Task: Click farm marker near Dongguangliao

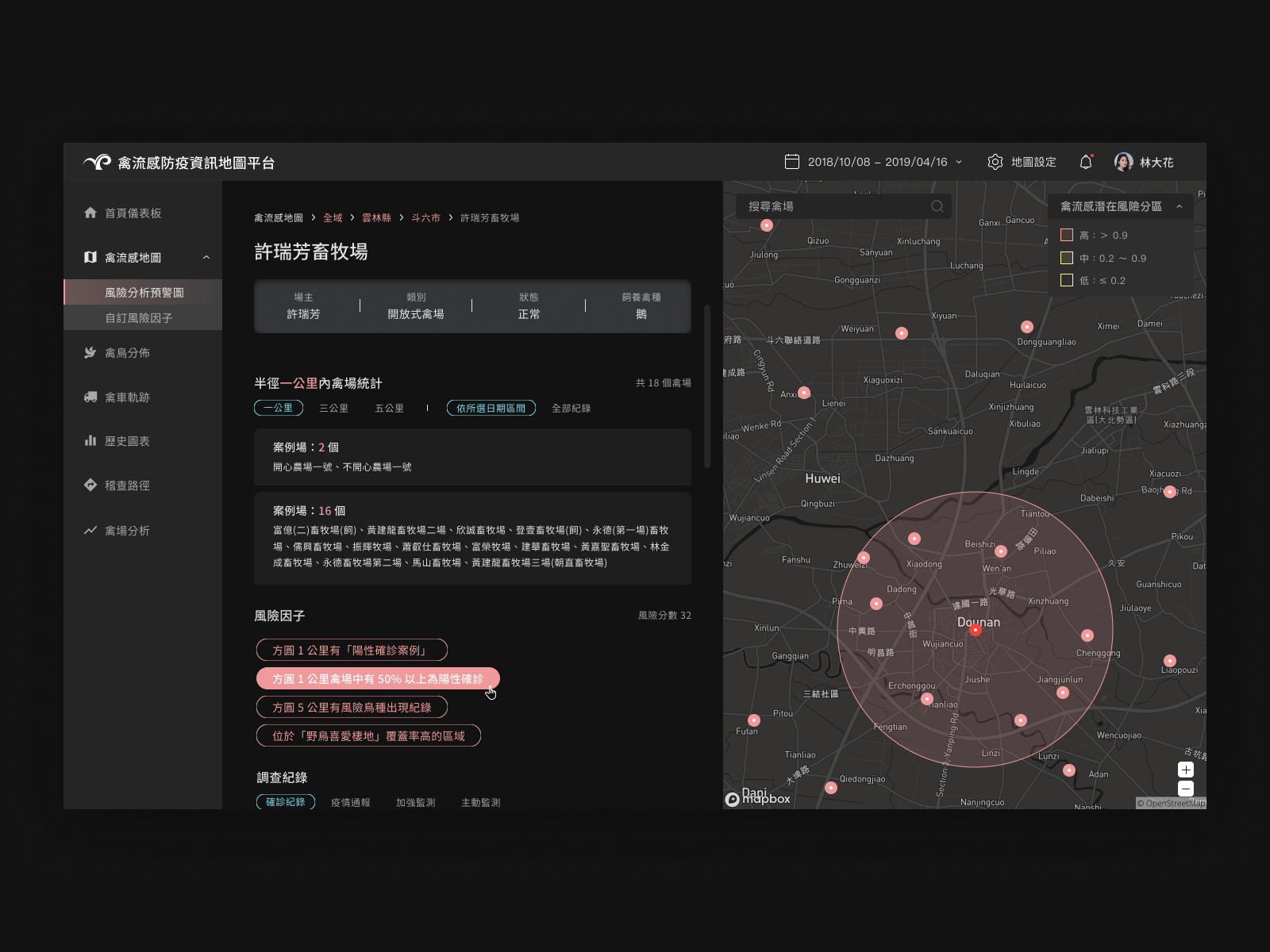Action: [x=1027, y=327]
